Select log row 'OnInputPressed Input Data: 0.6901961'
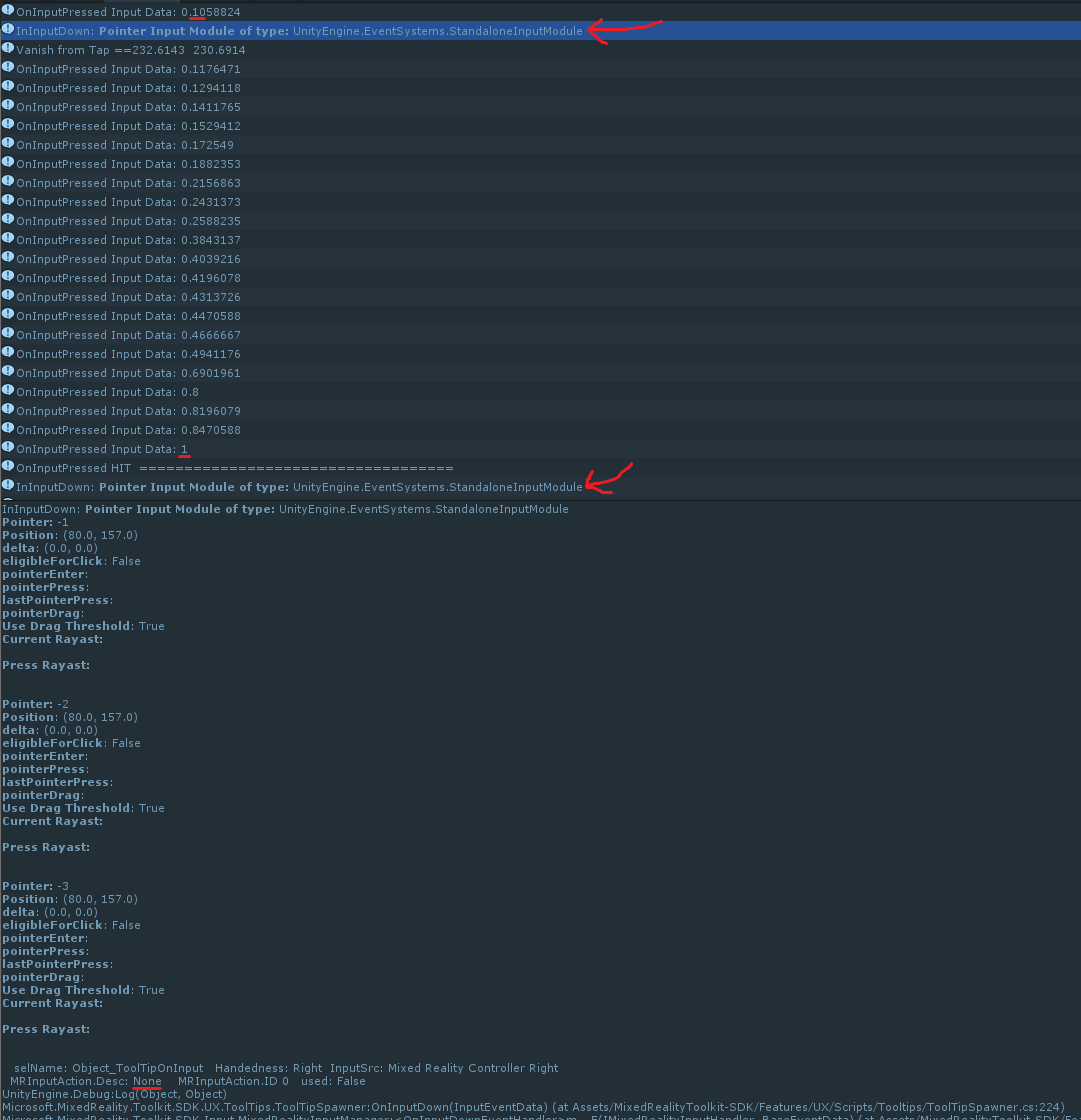Screen dimensions: 1081x1120 click(x=540, y=373)
